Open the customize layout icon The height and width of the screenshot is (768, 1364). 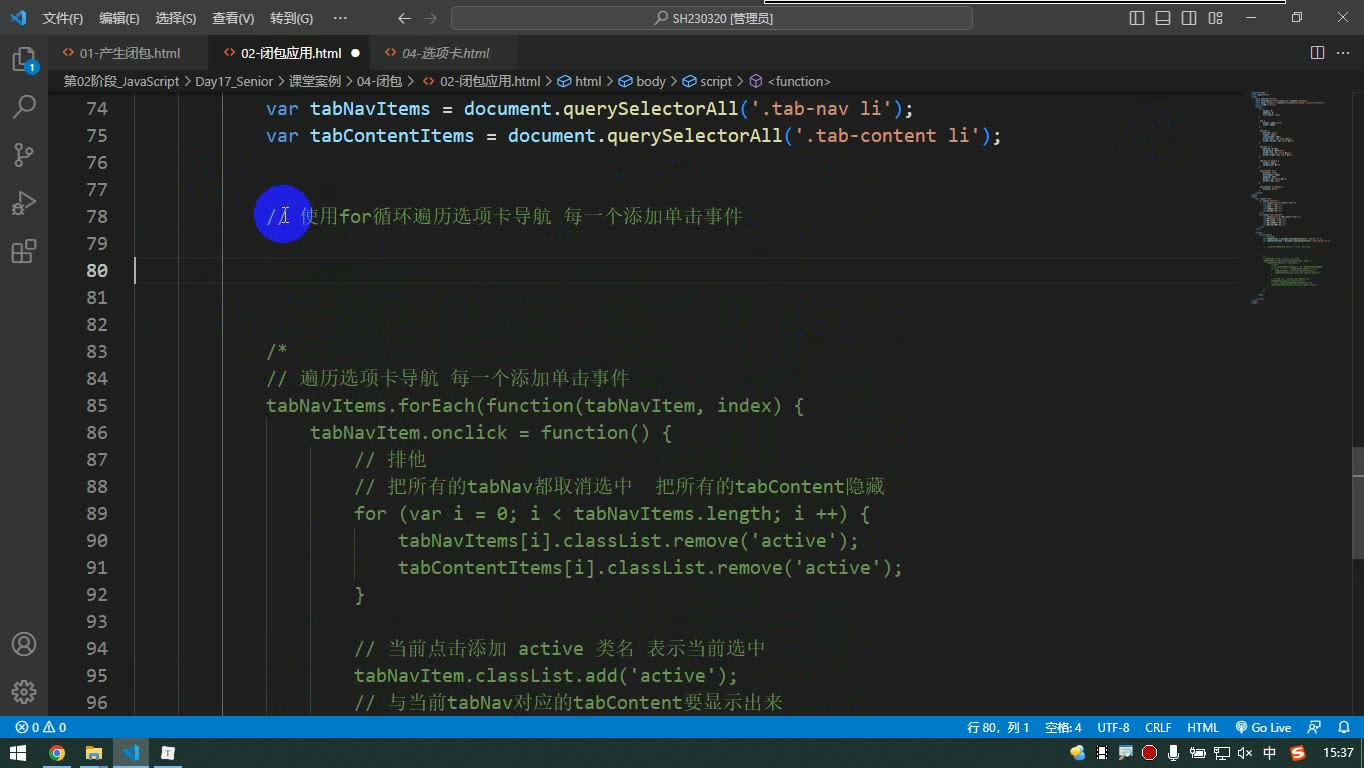[x=1215, y=18]
